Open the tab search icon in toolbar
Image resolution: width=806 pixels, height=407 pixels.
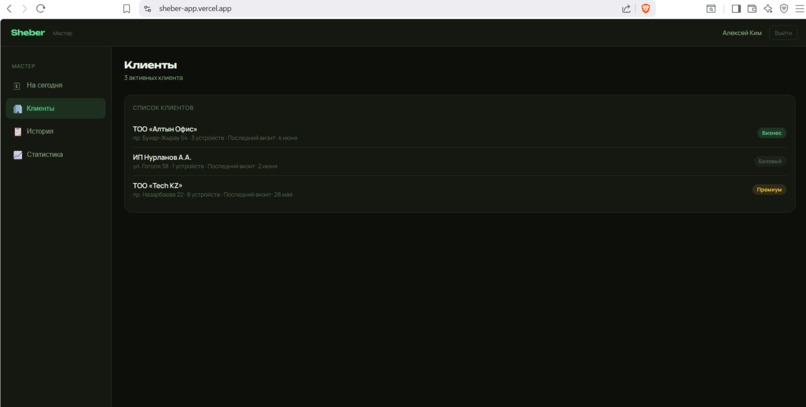coord(711,9)
